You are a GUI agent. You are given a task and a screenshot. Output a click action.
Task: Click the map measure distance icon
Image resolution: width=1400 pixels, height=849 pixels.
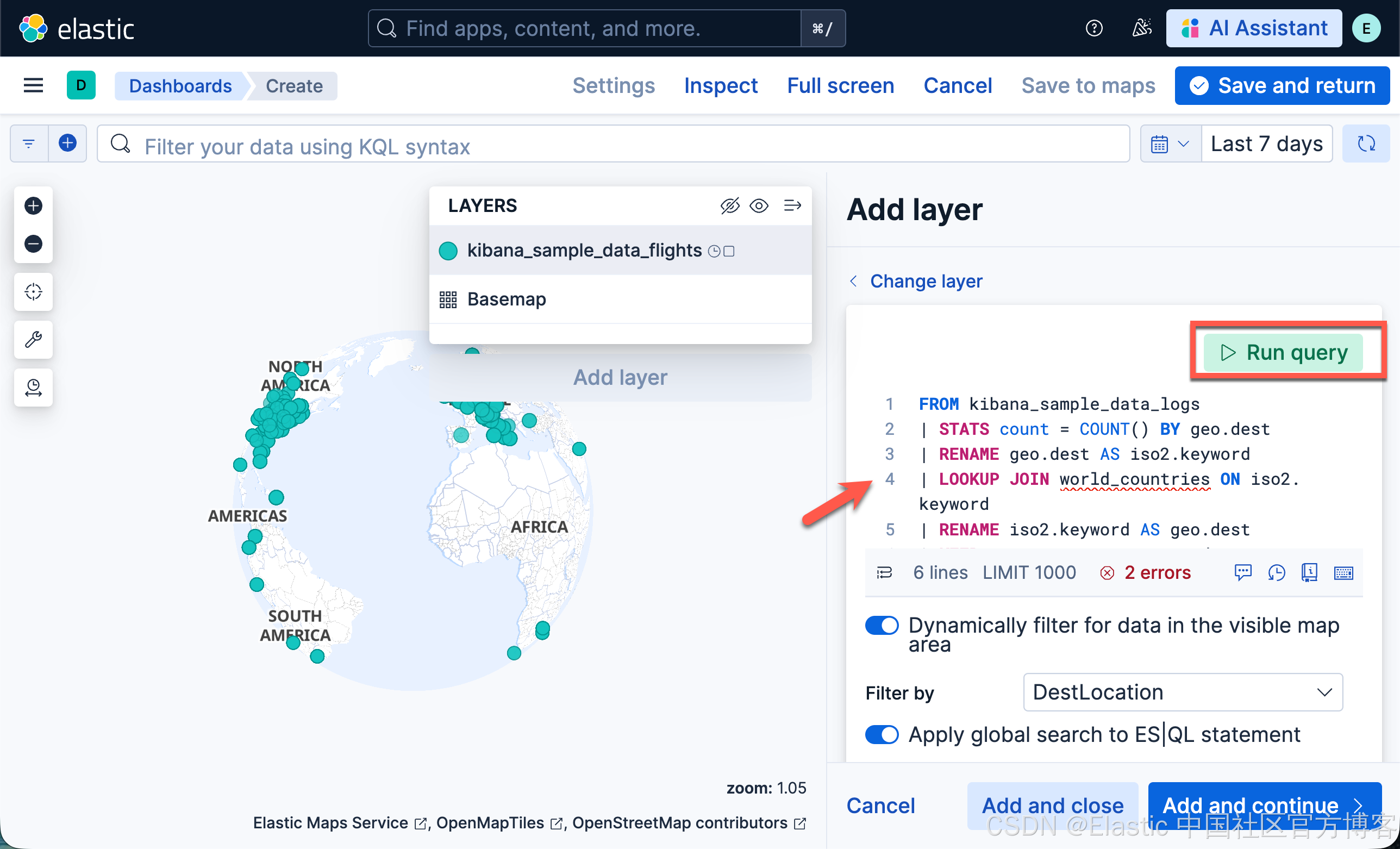(x=33, y=388)
